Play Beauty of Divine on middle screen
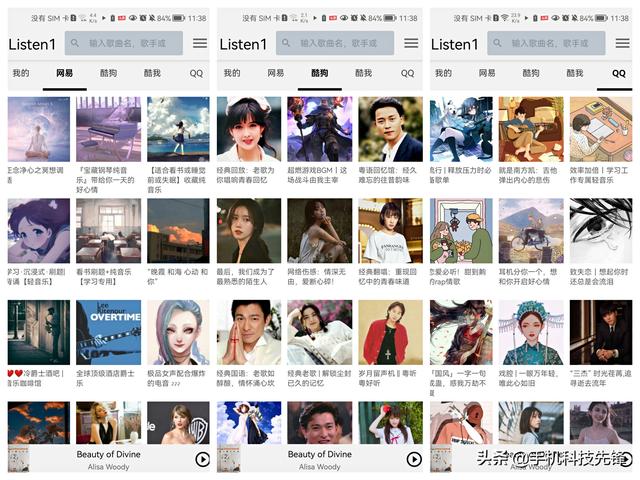 [414, 460]
